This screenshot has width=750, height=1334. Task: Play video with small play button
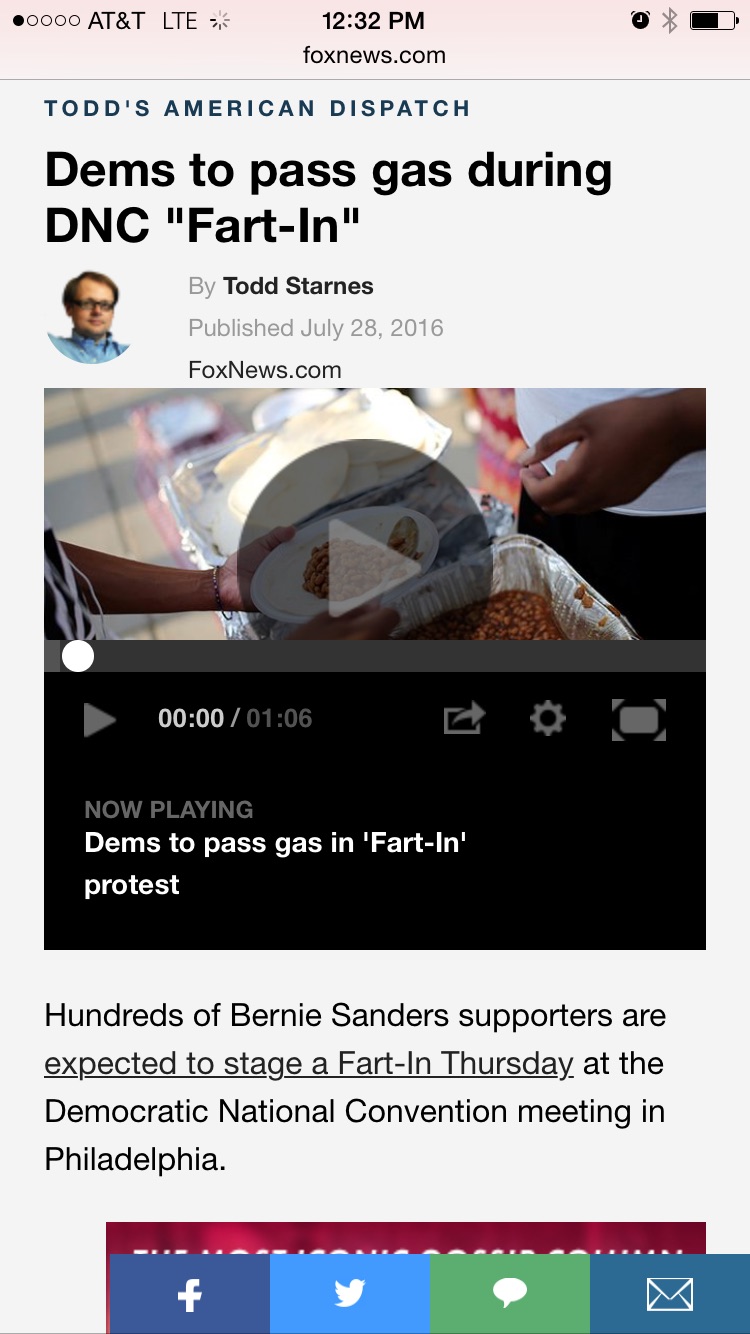[x=99, y=719]
